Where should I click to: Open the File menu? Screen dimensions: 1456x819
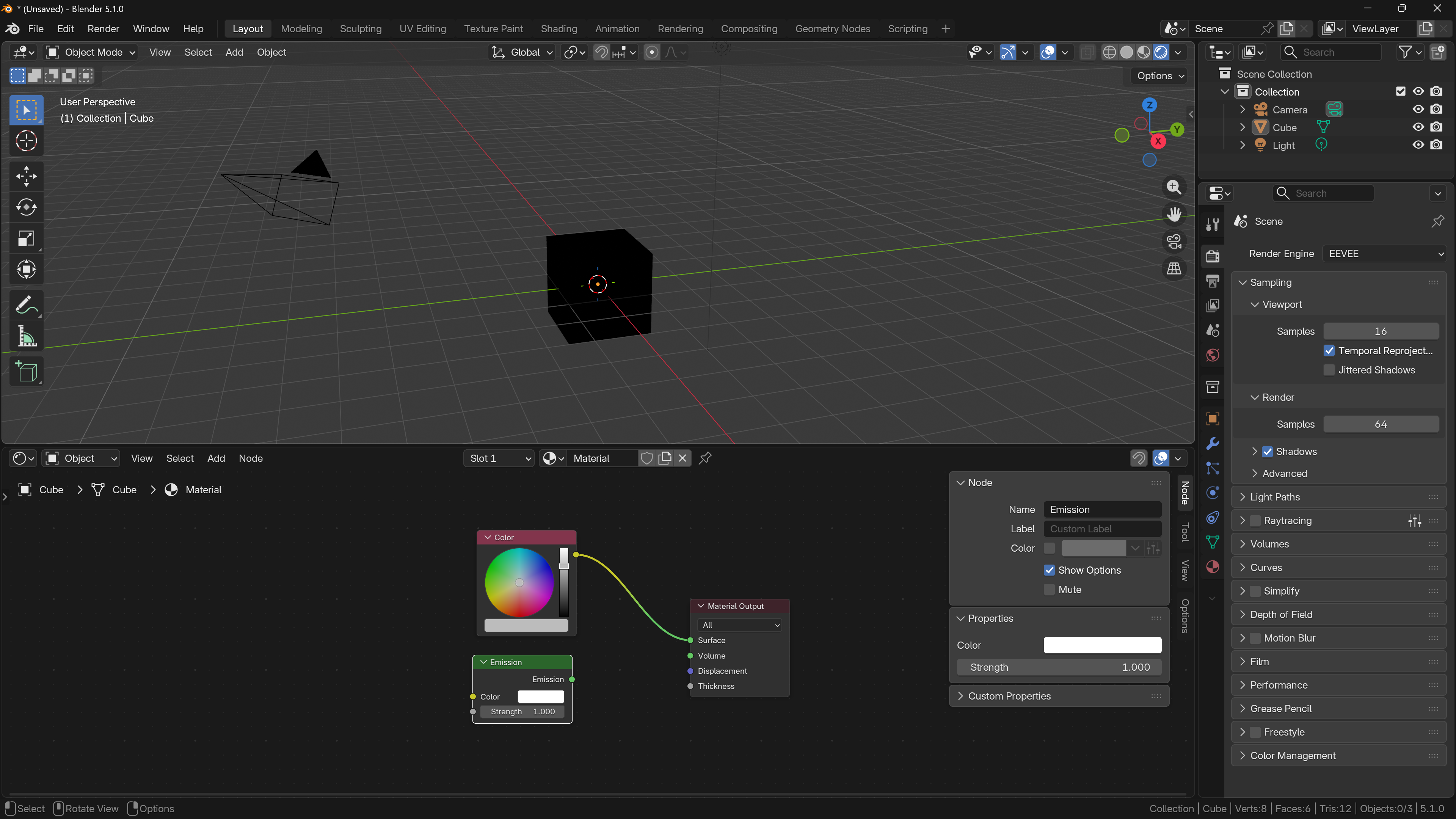[36, 29]
